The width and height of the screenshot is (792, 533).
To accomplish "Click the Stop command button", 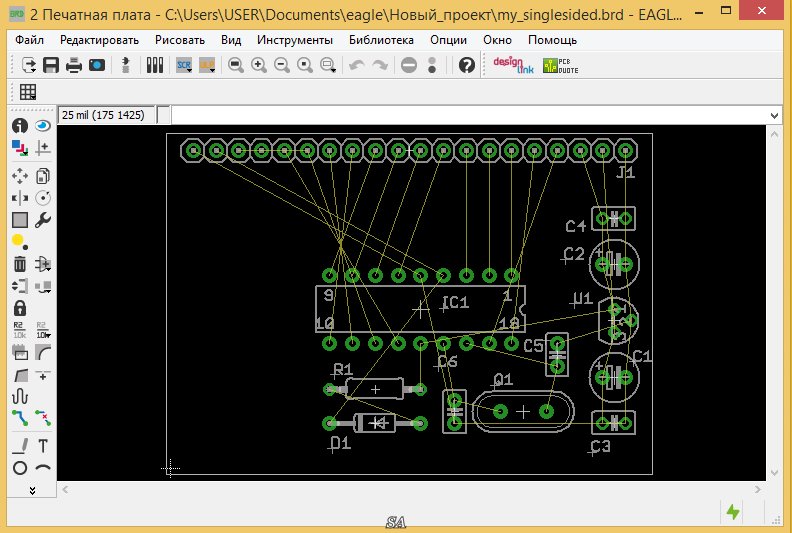I will point(409,65).
